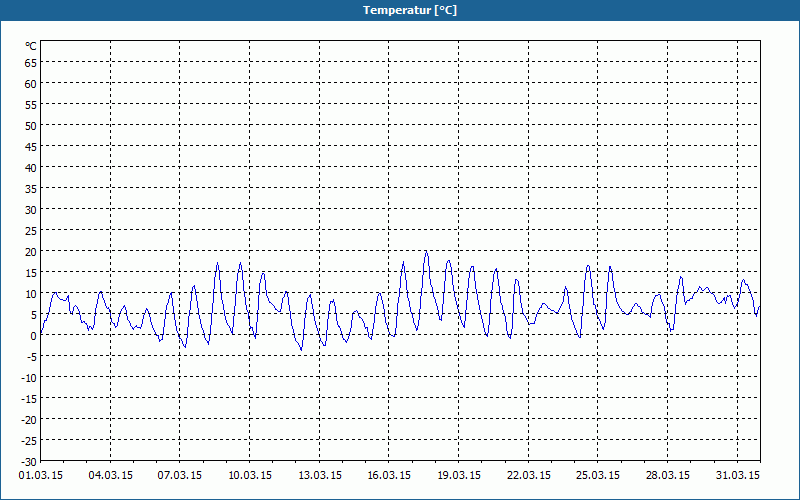This screenshot has width=800, height=500.
Task: Select the 60 y-axis label
Action: tap(31, 84)
